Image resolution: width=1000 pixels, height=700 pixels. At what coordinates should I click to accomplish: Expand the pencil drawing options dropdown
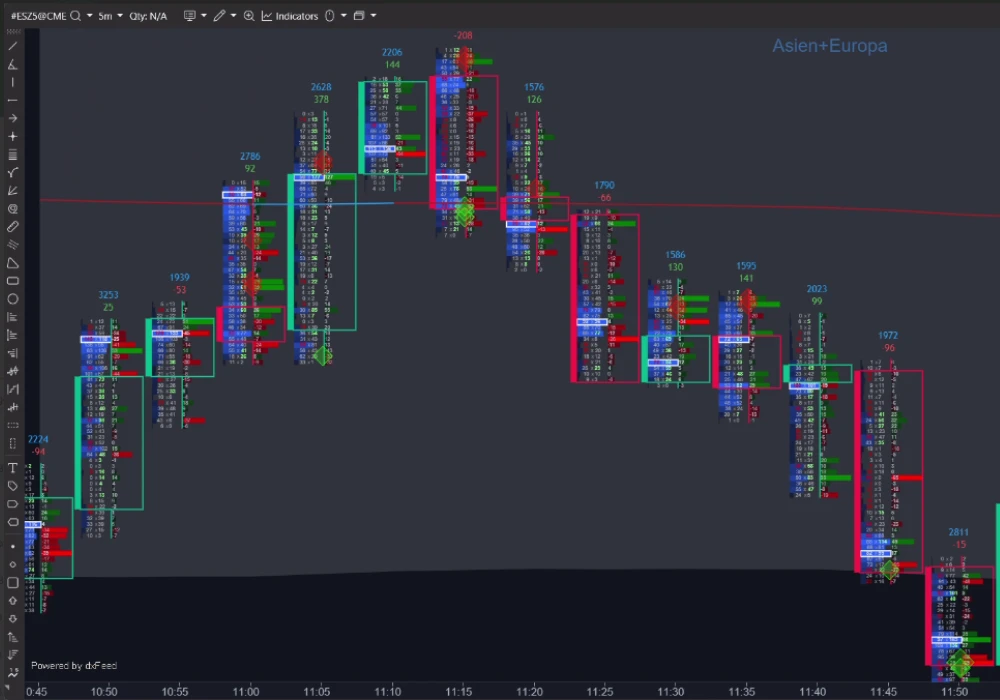[x=233, y=16]
